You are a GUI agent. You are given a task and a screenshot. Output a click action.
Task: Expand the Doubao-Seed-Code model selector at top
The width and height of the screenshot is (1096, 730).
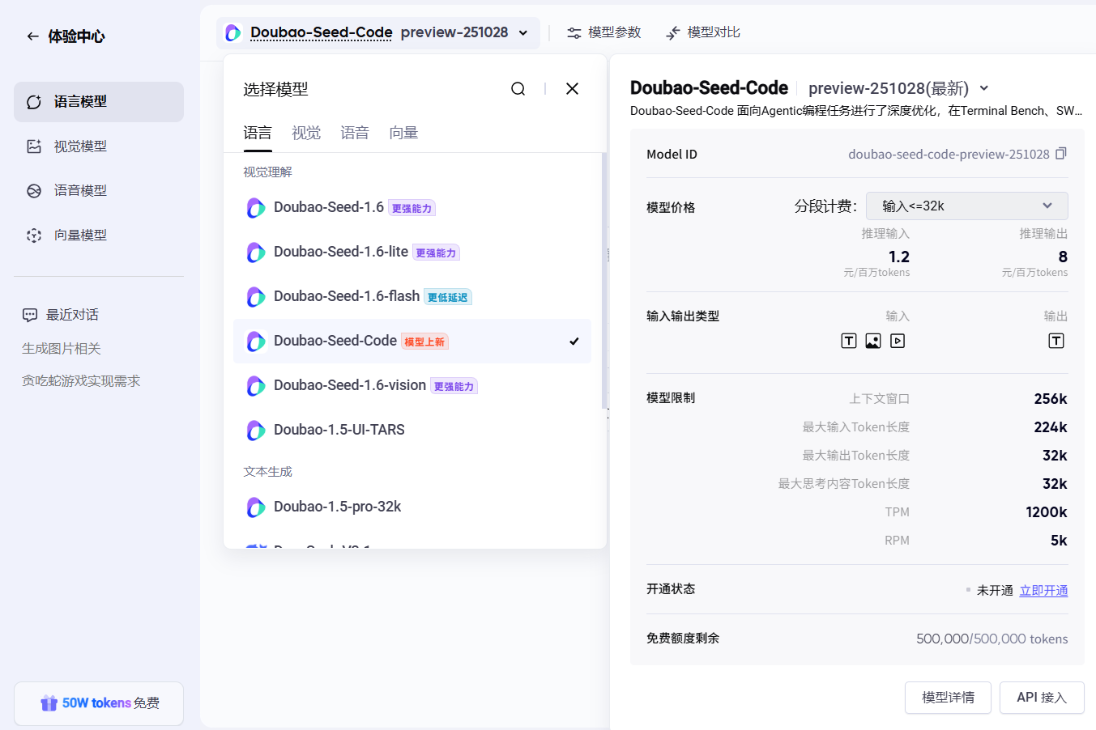[378, 33]
